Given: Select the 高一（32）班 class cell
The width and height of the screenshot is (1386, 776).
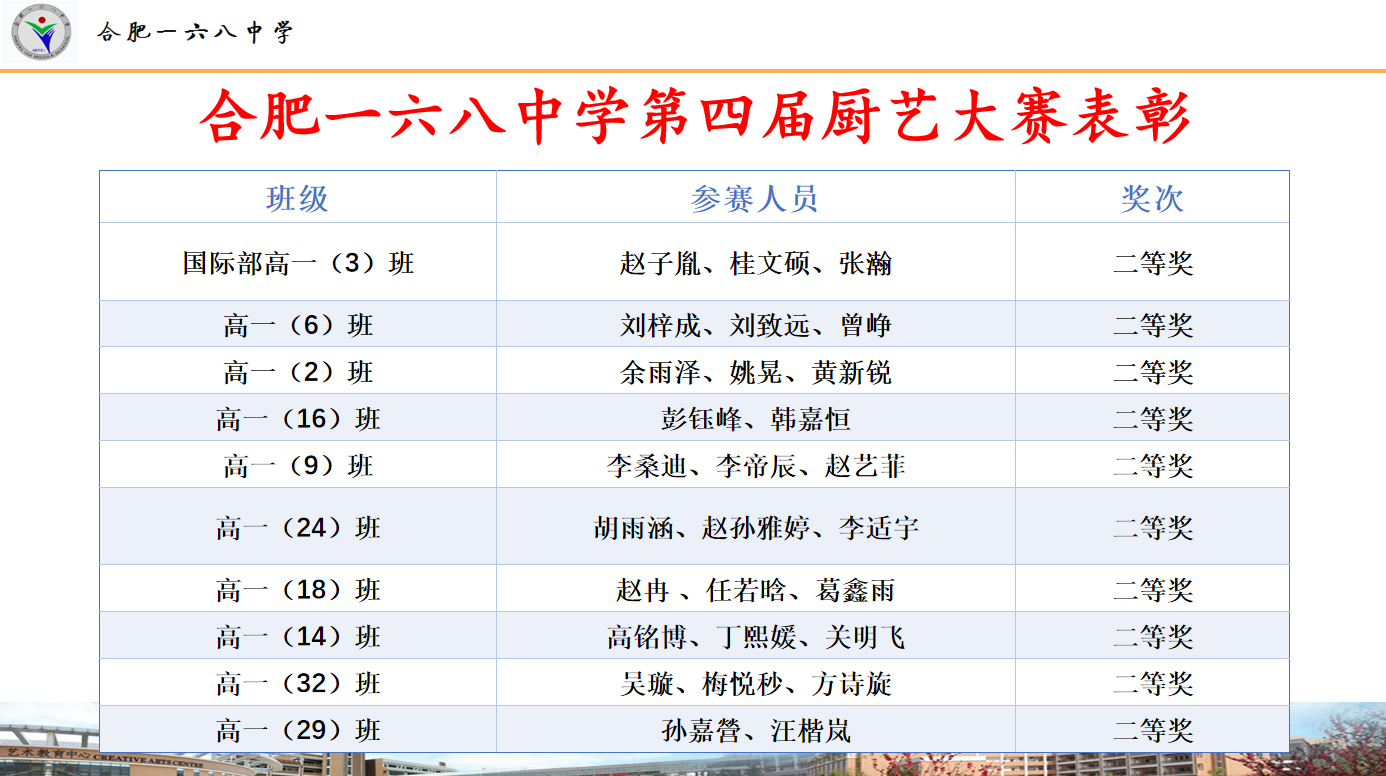Looking at the screenshot, I should coord(297,684).
